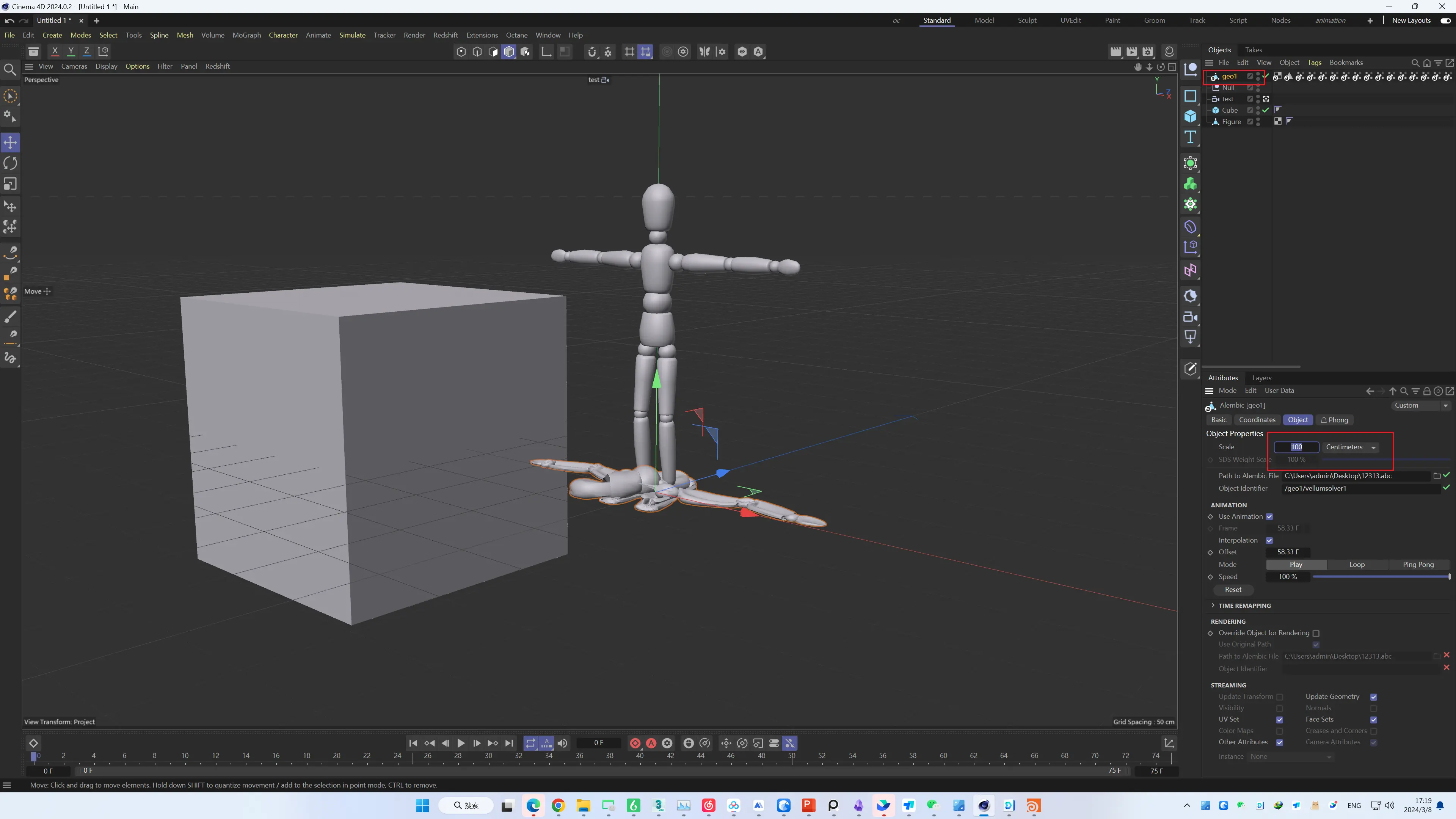
Task: Open the Objects panel hamburger menu
Action: [1209, 63]
